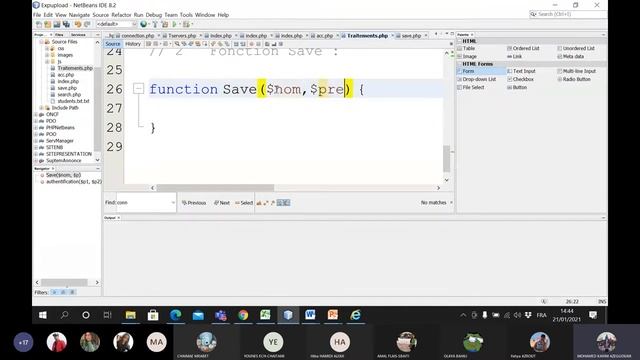Click the regular expression icon in find bar
640x360 pixels.
pos(273,203)
